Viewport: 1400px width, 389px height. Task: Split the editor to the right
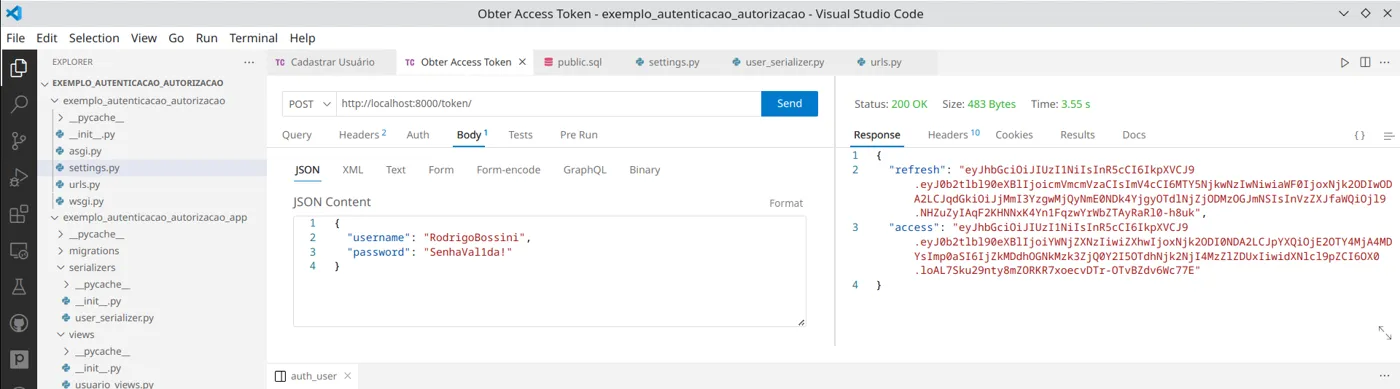pyautogui.click(x=1365, y=62)
